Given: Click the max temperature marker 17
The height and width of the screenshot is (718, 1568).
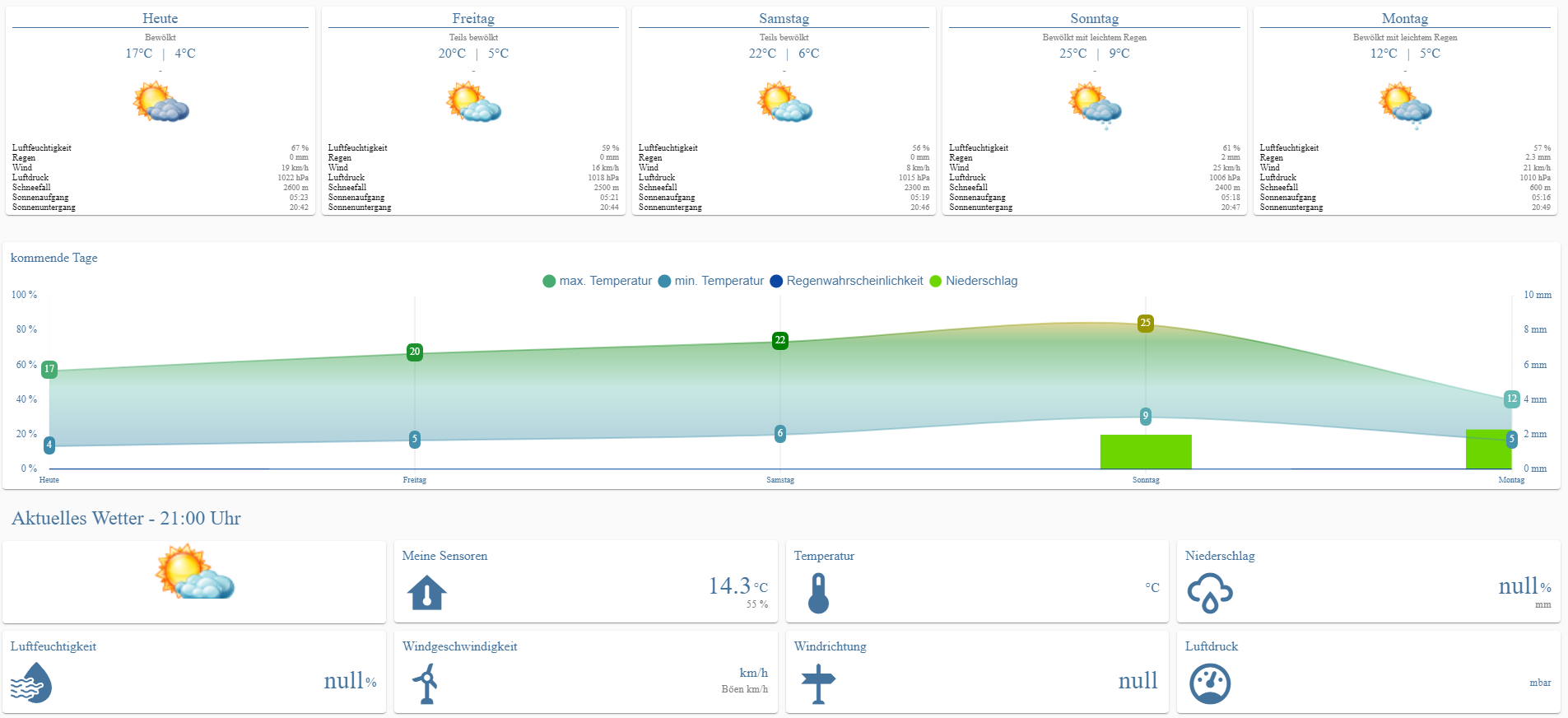Looking at the screenshot, I should click(x=49, y=369).
